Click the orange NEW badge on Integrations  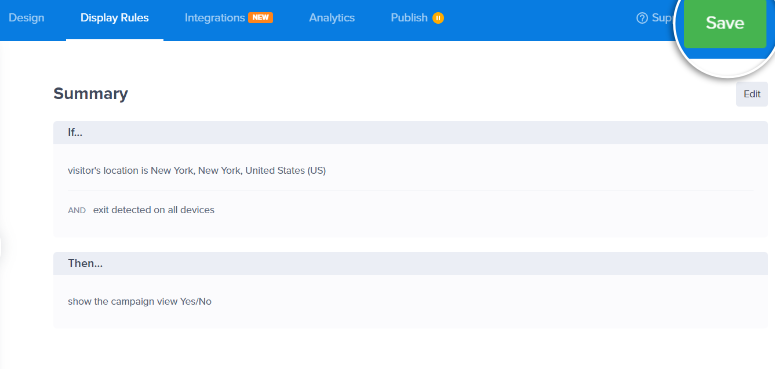(260, 18)
